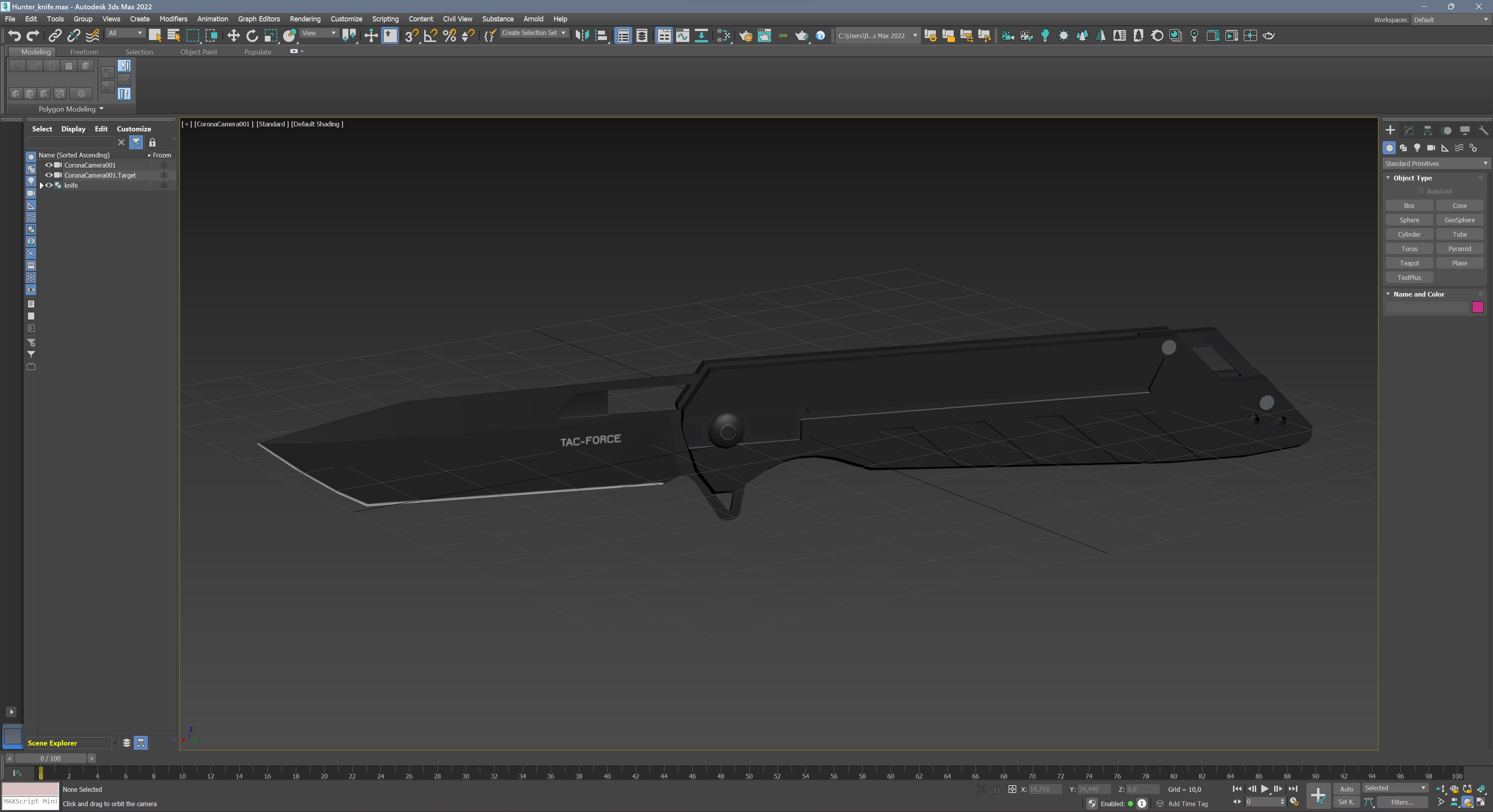This screenshot has width=1493, height=812.
Task: Open the Modifiers menu
Action: (173, 19)
